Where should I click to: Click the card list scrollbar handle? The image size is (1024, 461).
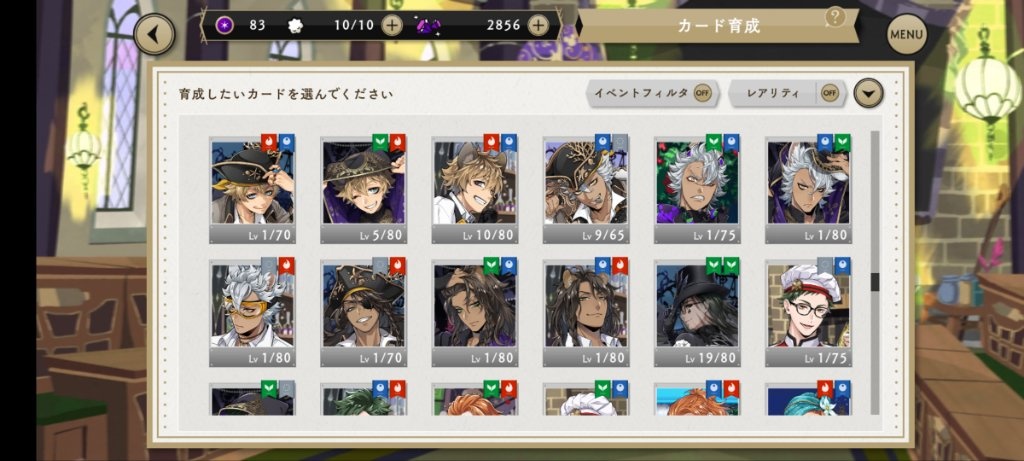click(x=875, y=282)
